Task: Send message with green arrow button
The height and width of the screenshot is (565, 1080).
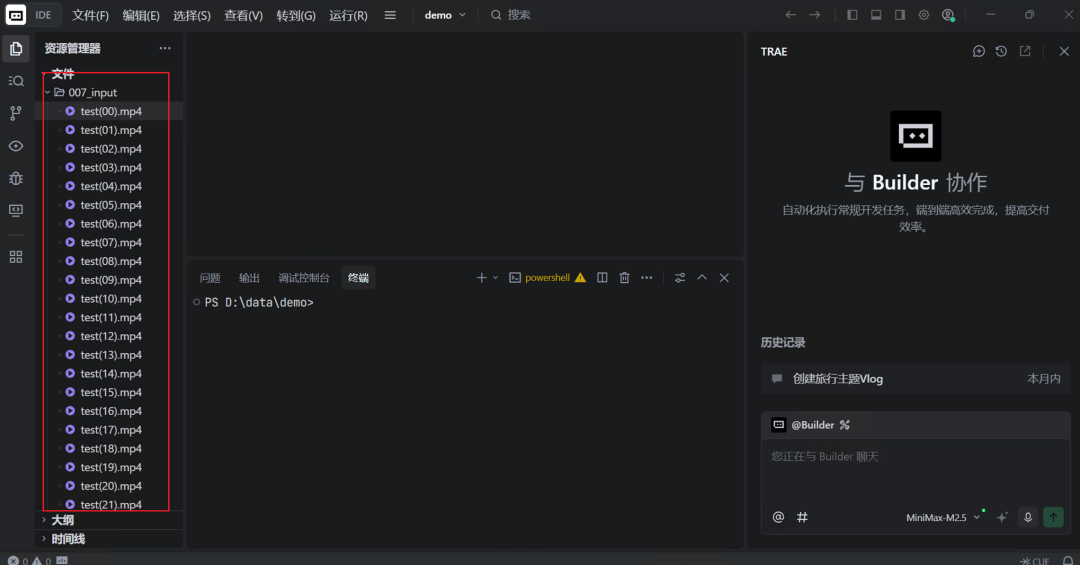Action: coord(1053,517)
